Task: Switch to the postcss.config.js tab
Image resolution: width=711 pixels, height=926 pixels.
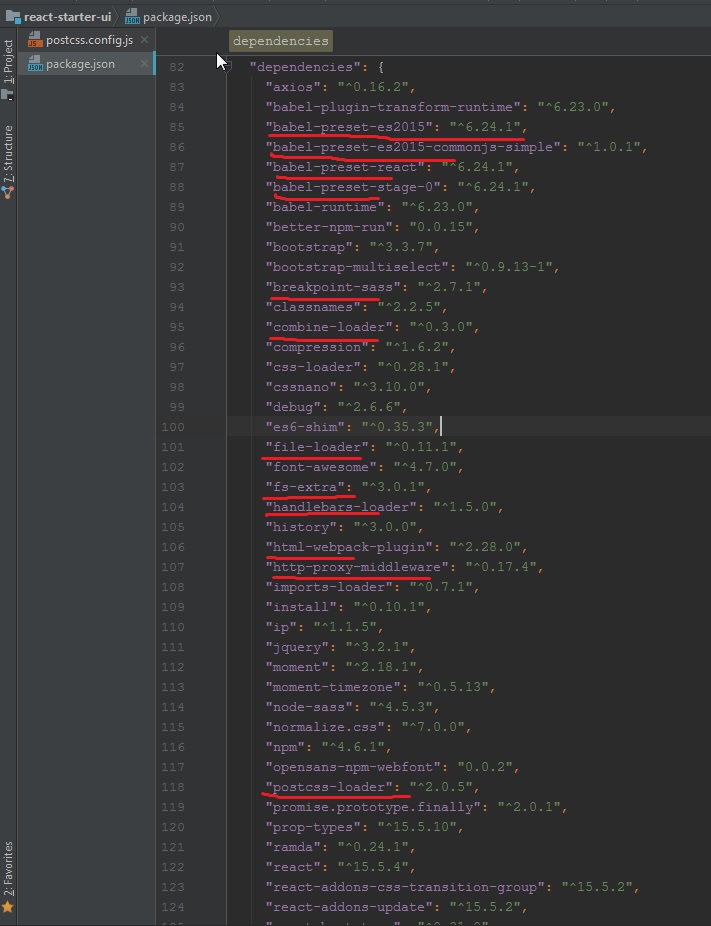Action: [x=89, y=40]
